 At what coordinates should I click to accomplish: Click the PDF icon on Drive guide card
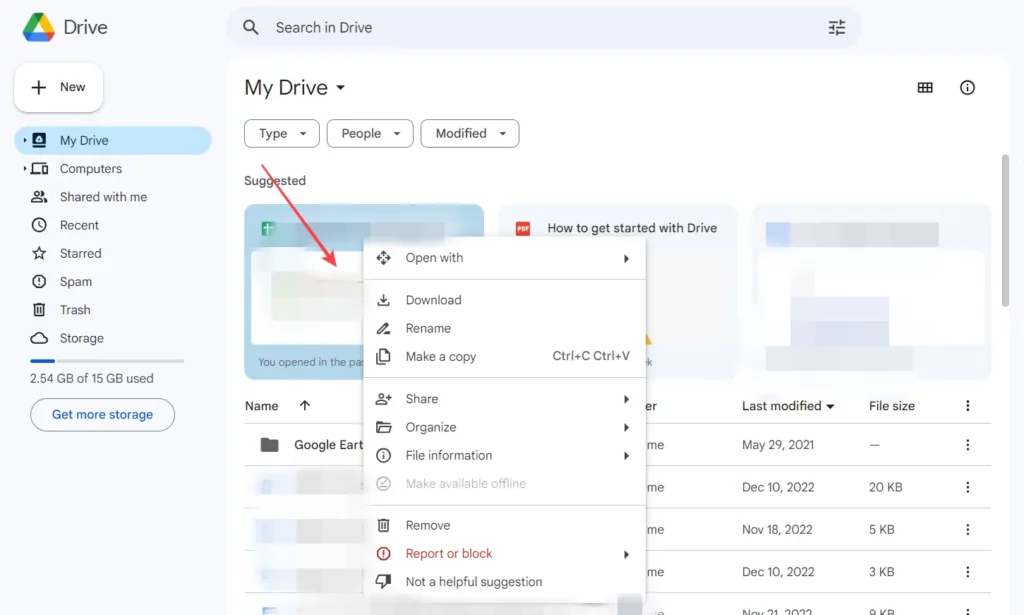click(522, 229)
